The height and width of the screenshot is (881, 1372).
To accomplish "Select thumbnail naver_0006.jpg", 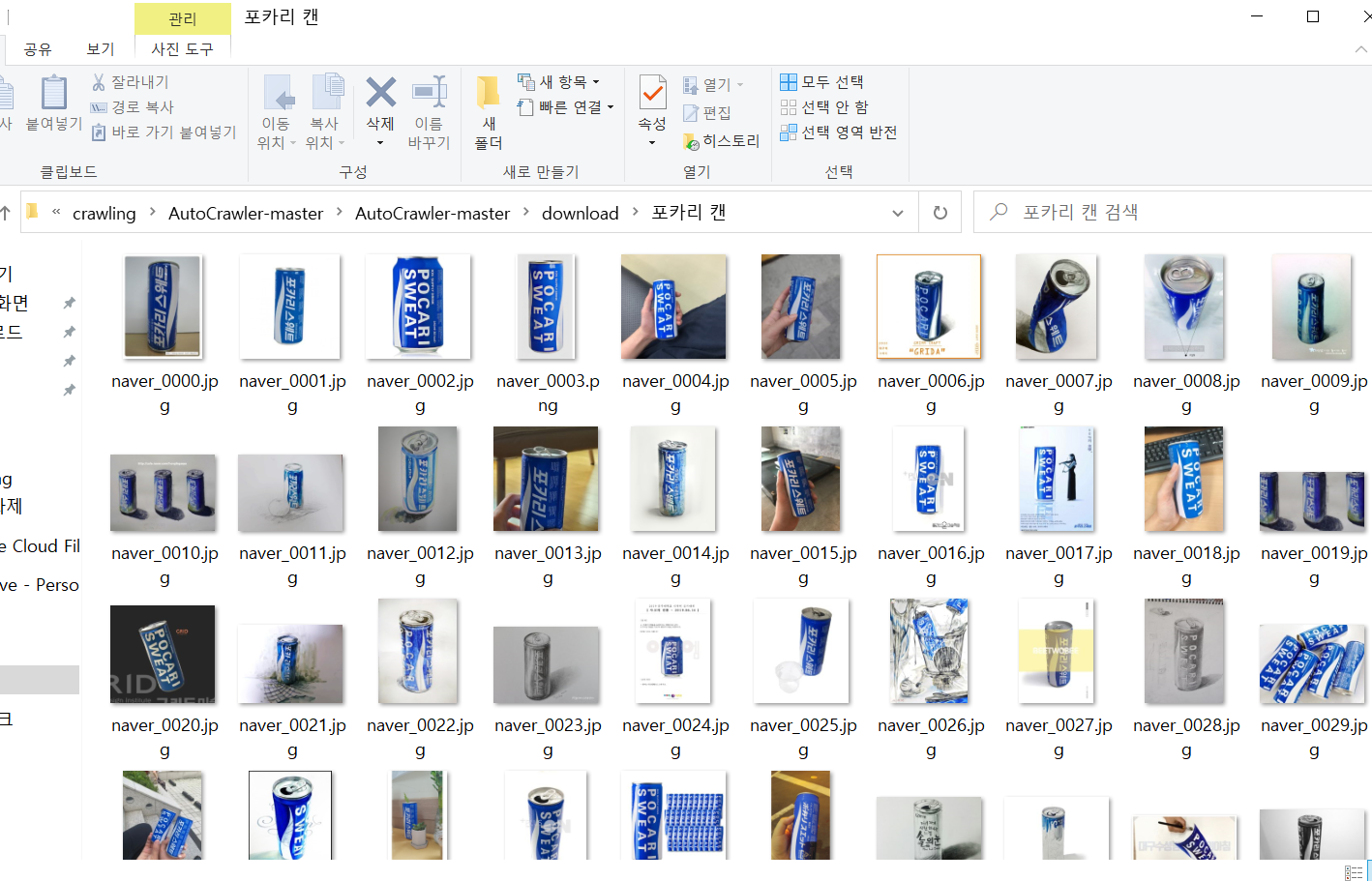I will coord(929,307).
